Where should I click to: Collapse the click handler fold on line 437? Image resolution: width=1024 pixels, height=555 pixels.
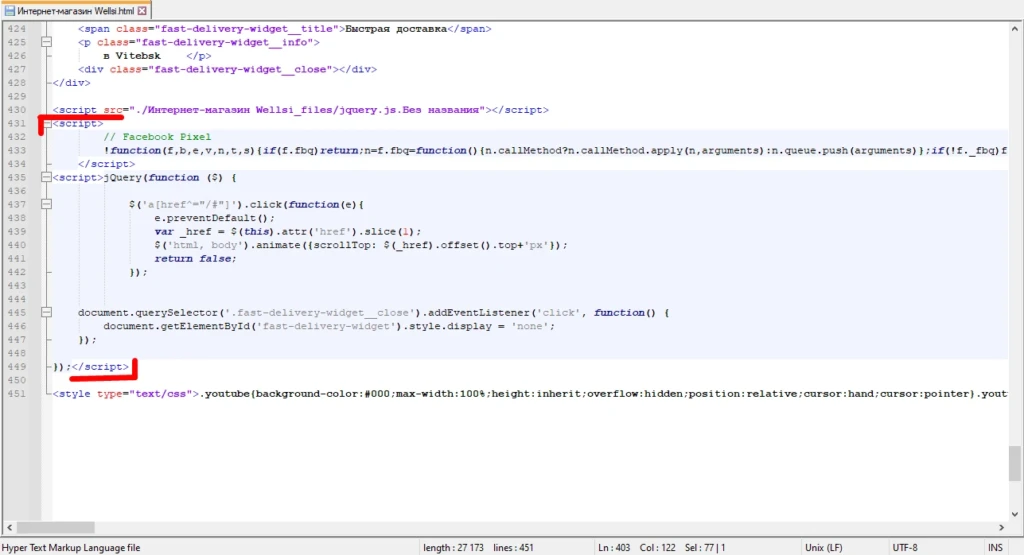[46, 204]
